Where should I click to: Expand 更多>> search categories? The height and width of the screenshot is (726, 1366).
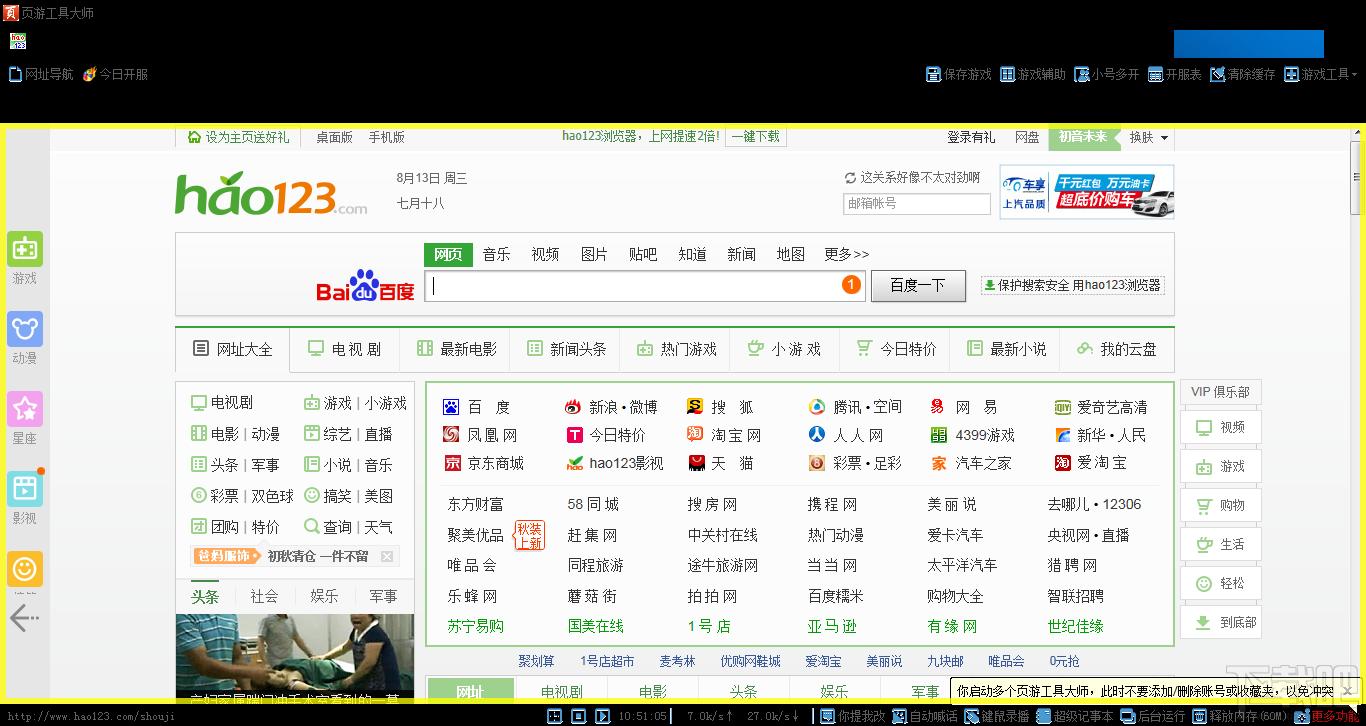[x=847, y=254]
